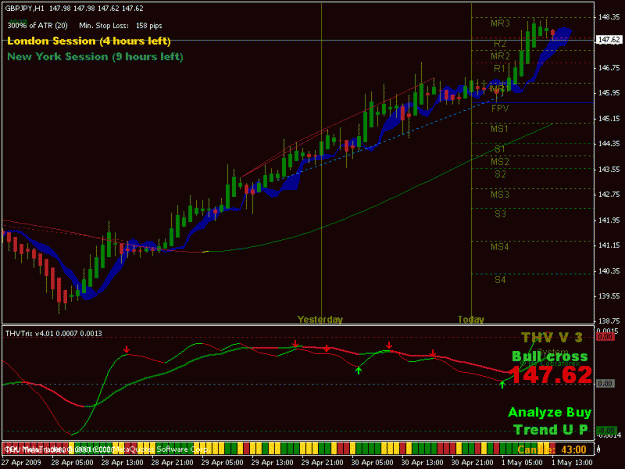
Task: Click the "THV V 3" system label
Action: [552, 338]
